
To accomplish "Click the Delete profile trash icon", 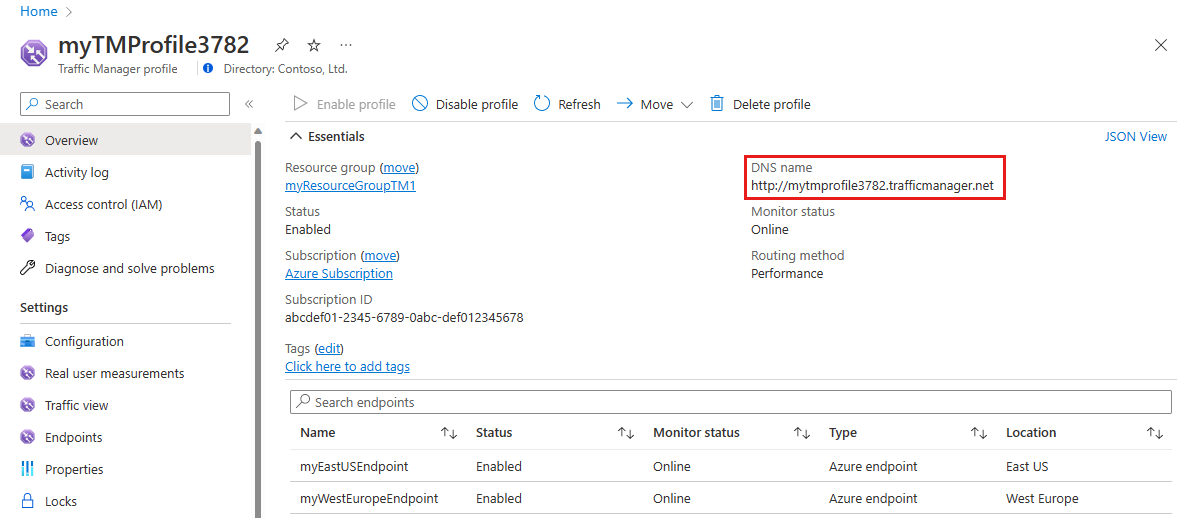I will point(716,104).
